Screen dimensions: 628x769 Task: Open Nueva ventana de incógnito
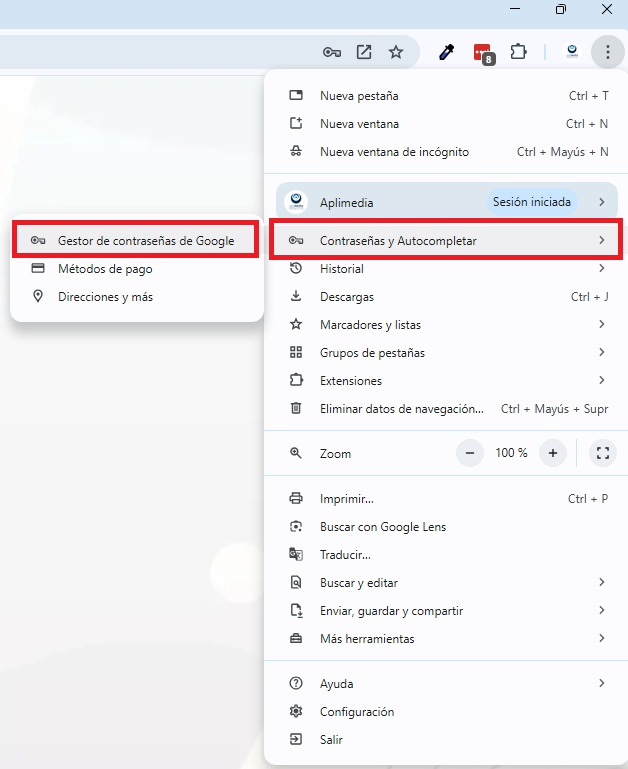click(x=394, y=152)
